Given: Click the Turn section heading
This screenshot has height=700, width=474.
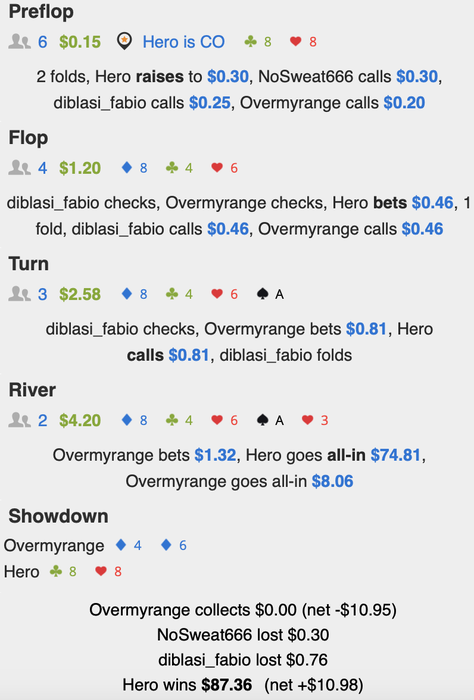Looking at the screenshot, I should (x=29, y=264).
